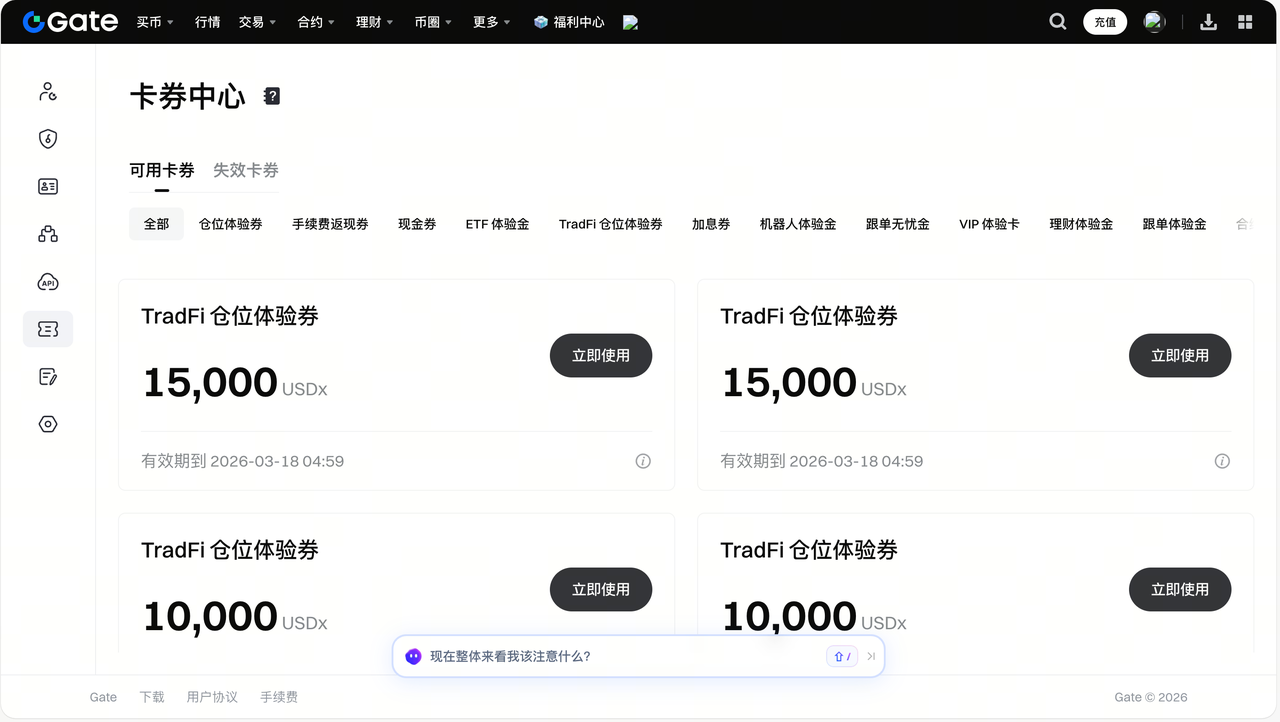Open the grid apps menu icon
This screenshot has height=722, width=1280.
[1245, 22]
